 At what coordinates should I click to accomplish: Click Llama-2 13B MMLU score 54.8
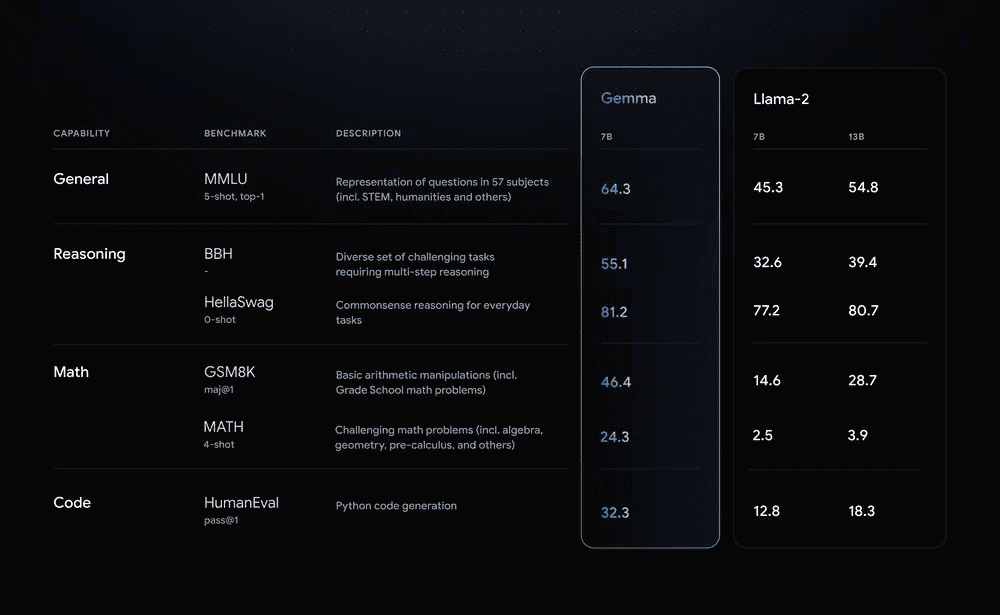pos(864,188)
